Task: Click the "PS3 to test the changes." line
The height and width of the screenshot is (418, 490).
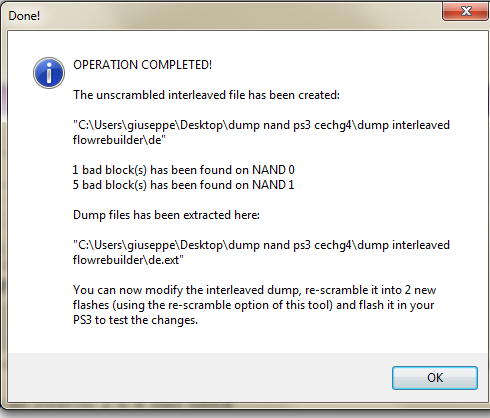Action: (x=135, y=320)
